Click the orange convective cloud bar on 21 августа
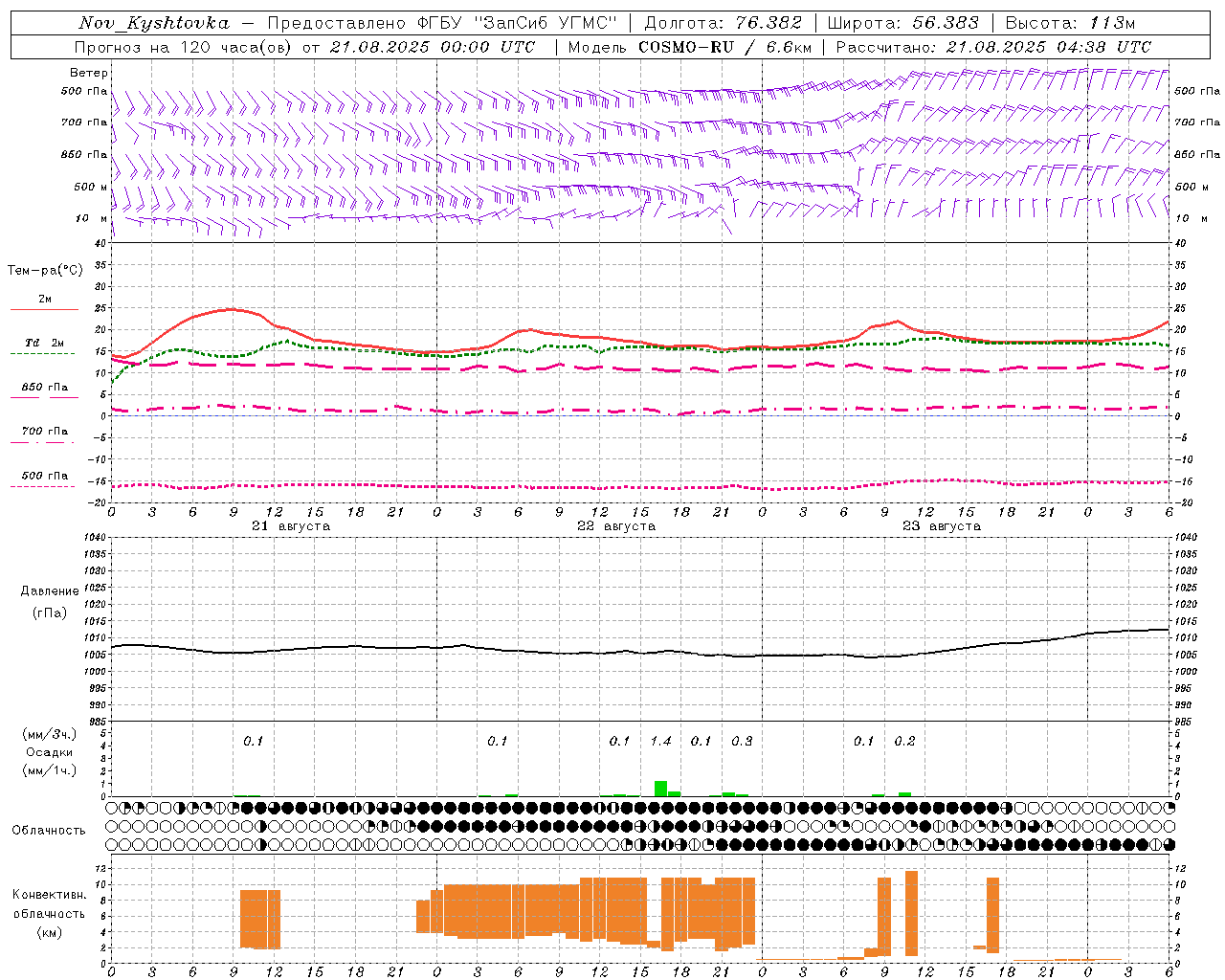1225x980 pixels. pos(260,919)
